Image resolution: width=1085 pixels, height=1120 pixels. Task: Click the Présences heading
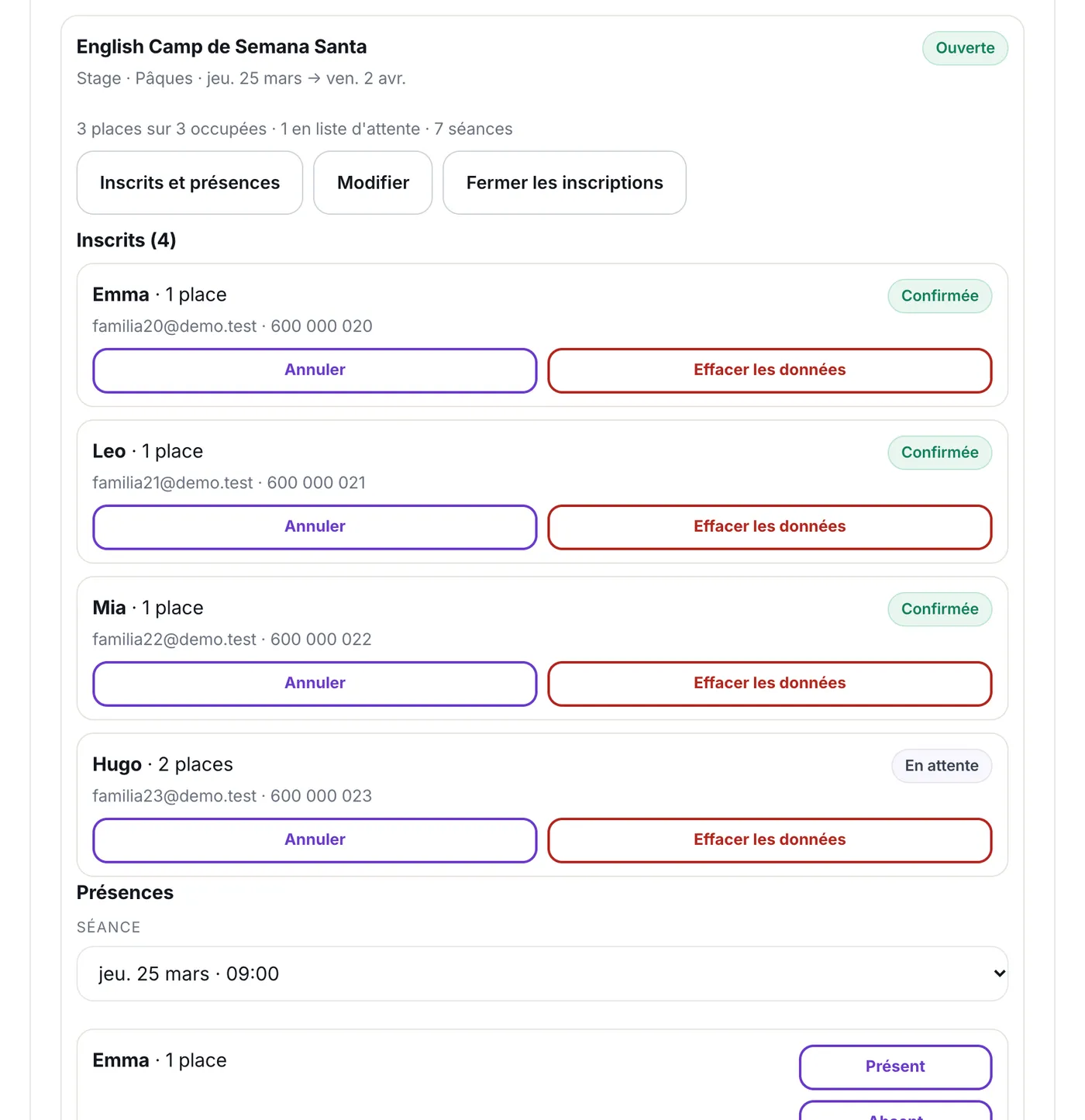click(125, 893)
